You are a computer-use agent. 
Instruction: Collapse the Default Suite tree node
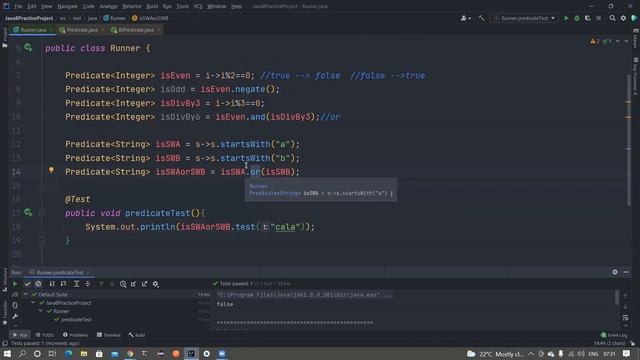[x=27, y=294]
